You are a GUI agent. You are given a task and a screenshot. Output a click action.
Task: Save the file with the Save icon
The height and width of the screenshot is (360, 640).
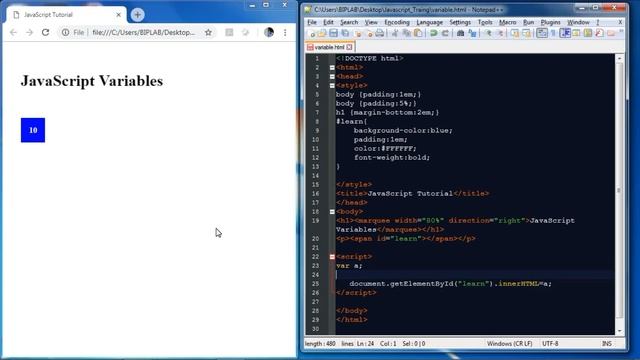(x=333, y=33)
